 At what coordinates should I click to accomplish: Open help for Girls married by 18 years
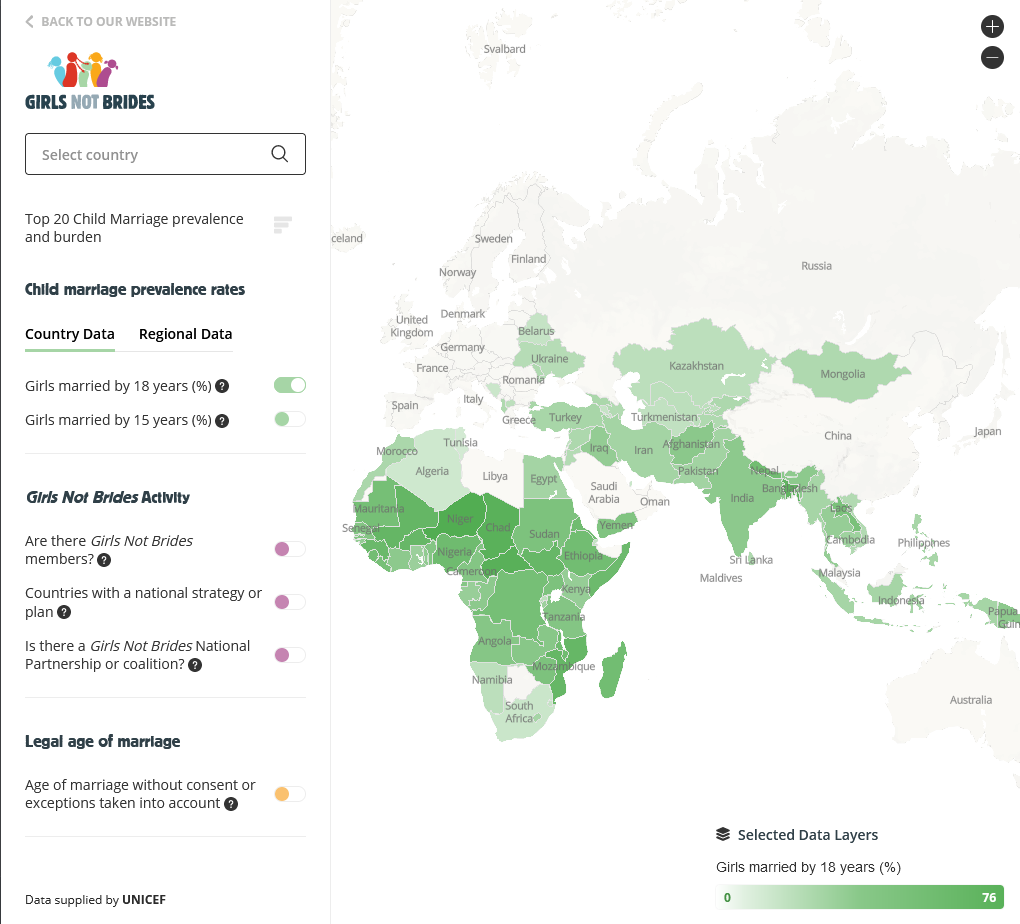click(x=222, y=386)
